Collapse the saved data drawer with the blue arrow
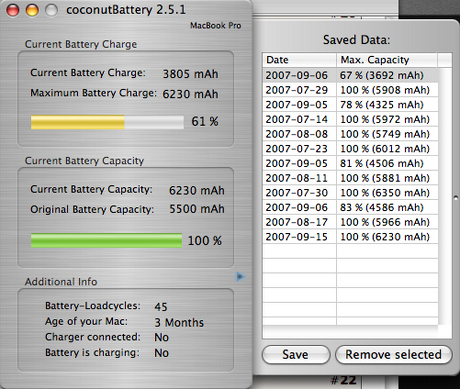The height and width of the screenshot is (389, 460). tap(240, 276)
